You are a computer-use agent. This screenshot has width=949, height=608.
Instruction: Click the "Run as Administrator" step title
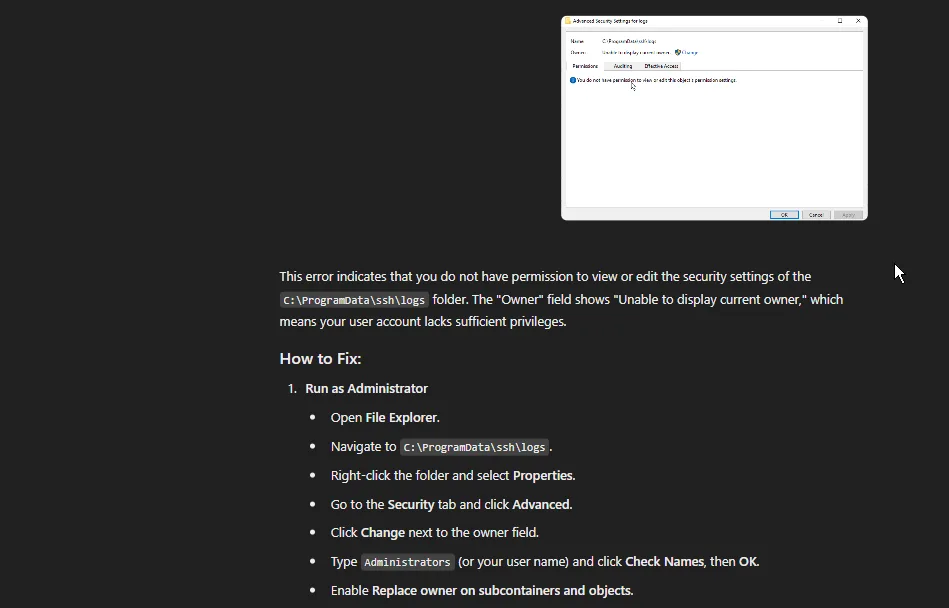tap(366, 389)
